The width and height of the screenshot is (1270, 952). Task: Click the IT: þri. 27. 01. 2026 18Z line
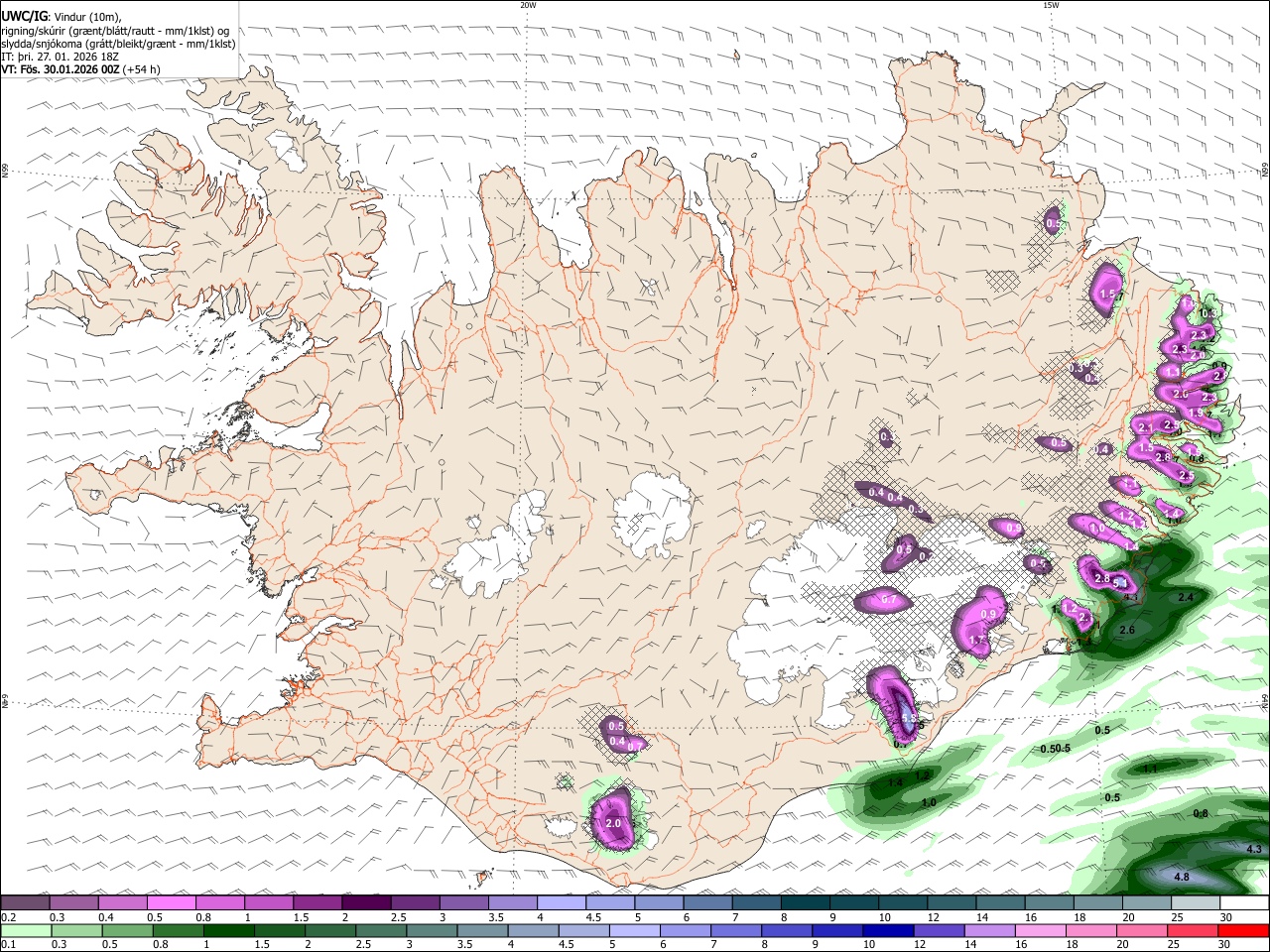[x=61, y=57]
